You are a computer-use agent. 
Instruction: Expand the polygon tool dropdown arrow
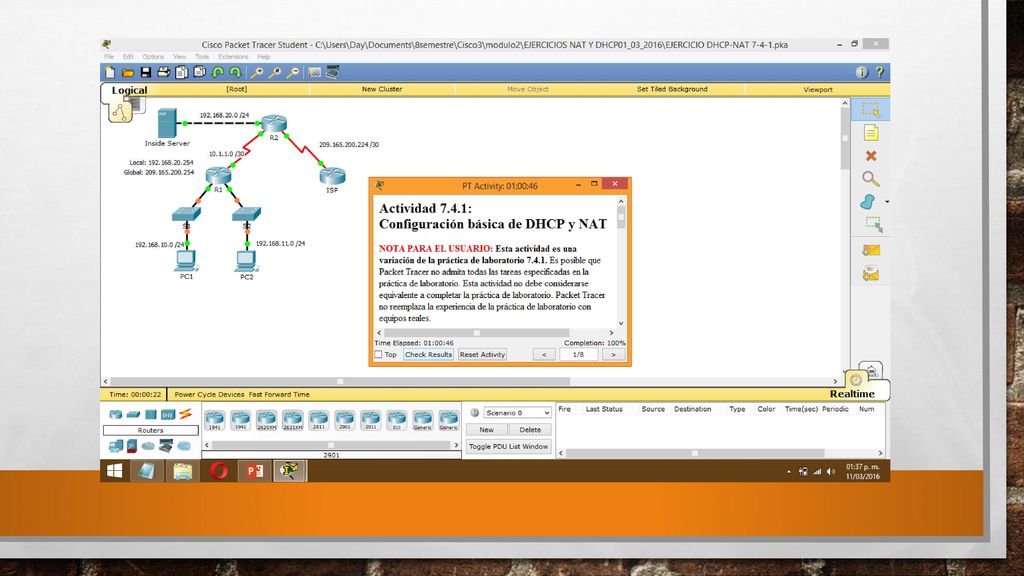tap(886, 202)
